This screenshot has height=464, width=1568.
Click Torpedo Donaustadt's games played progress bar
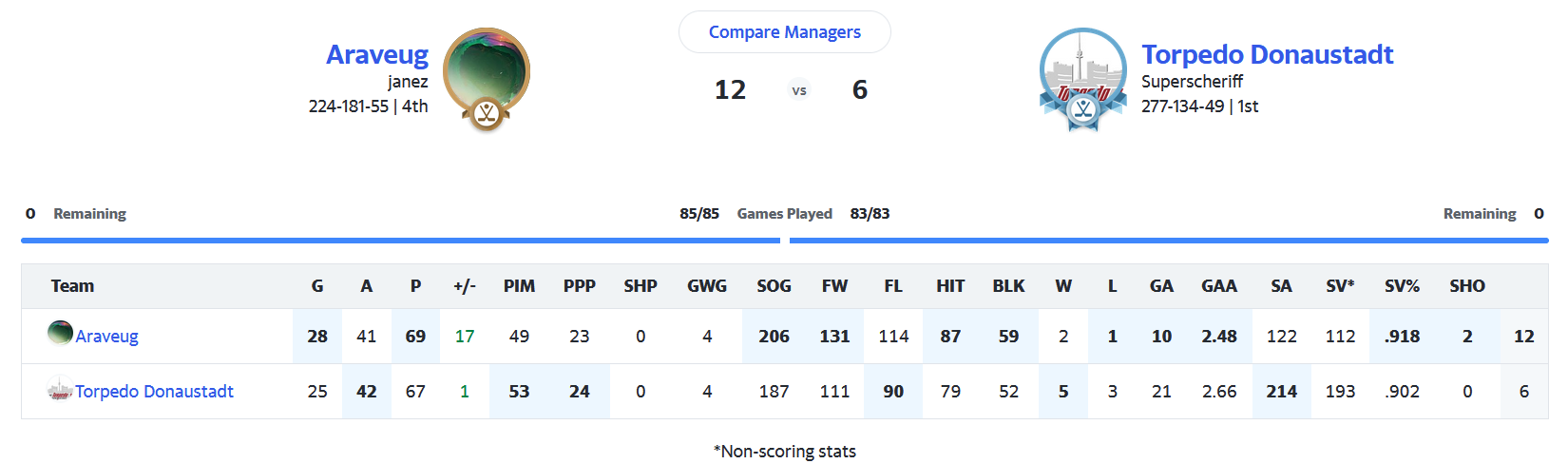1168,241
